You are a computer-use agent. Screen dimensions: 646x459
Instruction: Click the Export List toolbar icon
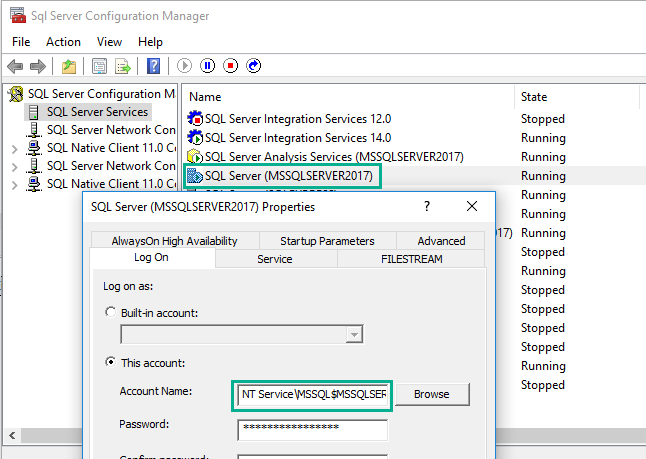123,67
